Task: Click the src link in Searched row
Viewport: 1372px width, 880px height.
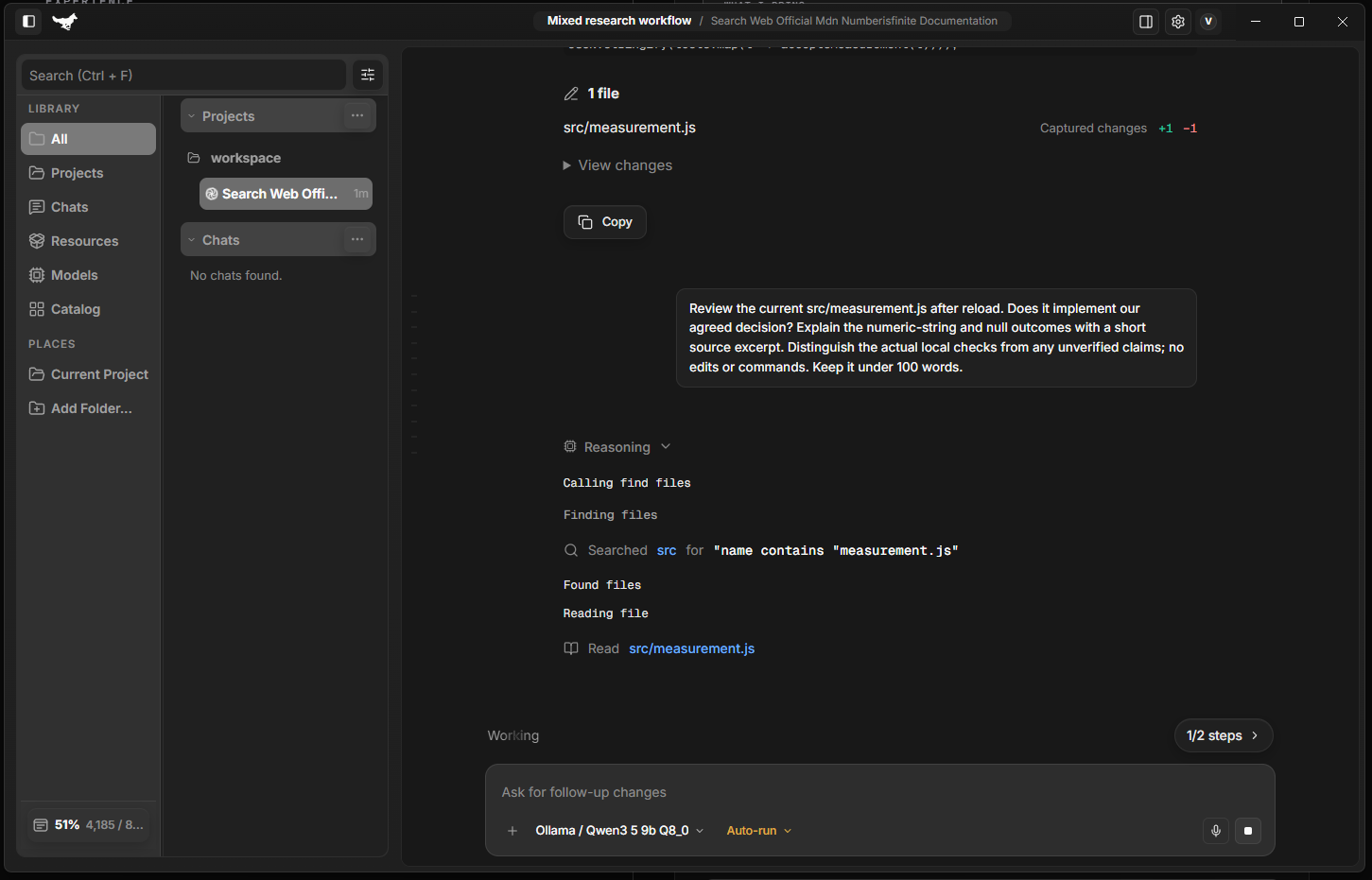Action: (667, 550)
